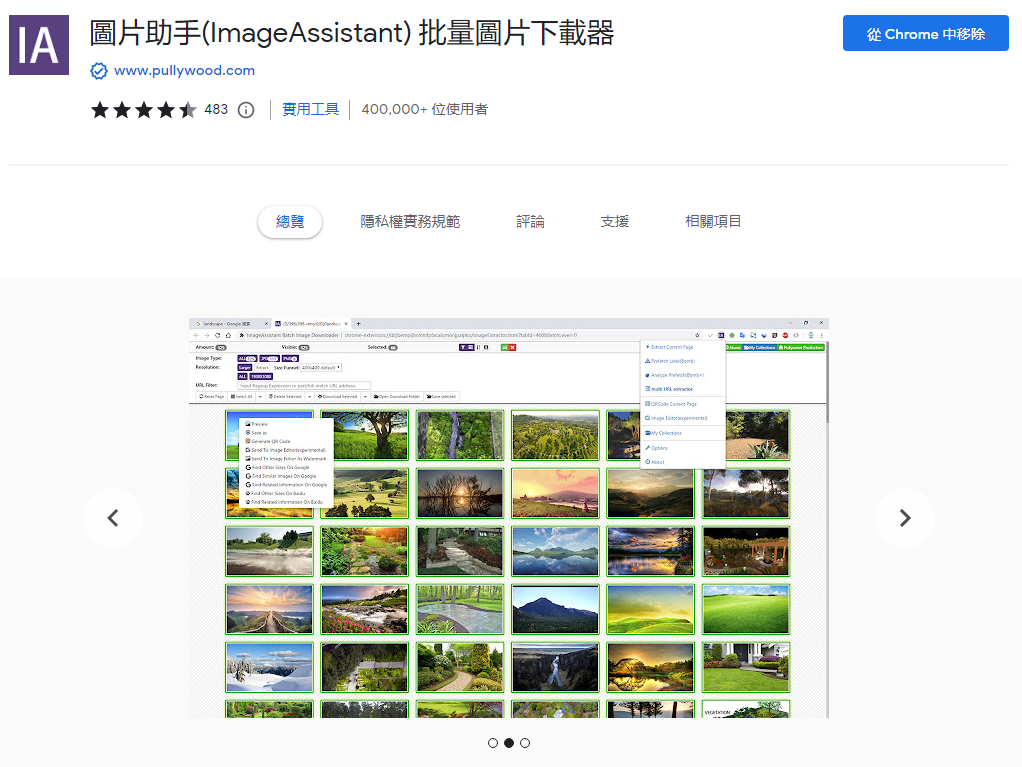Show the 相關項目 tab
The width and height of the screenshot is (1022, 767).
pos(713,222)
